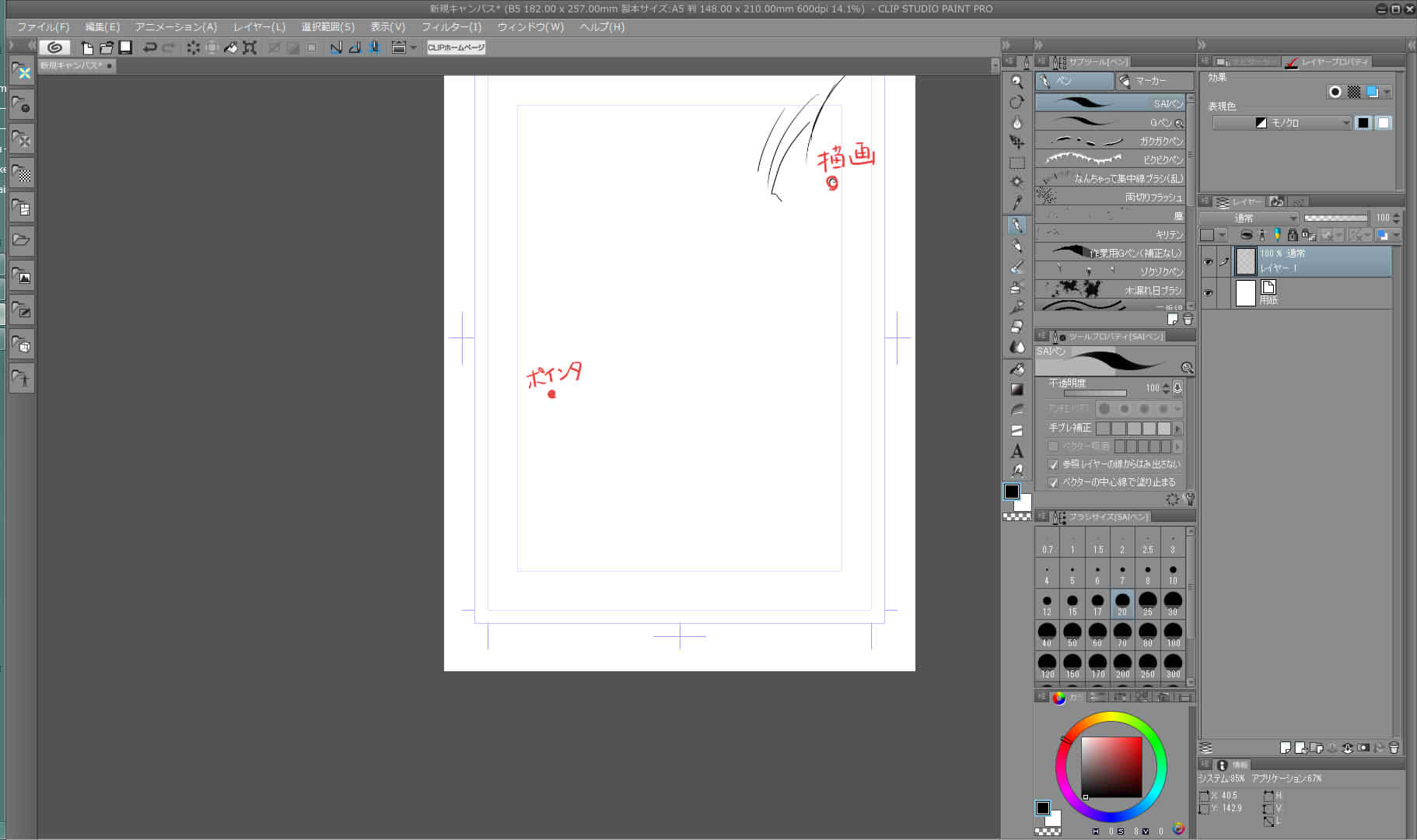Click the New Raster Layer icon
The image size is (1417, 840).
coord(1285,748)
